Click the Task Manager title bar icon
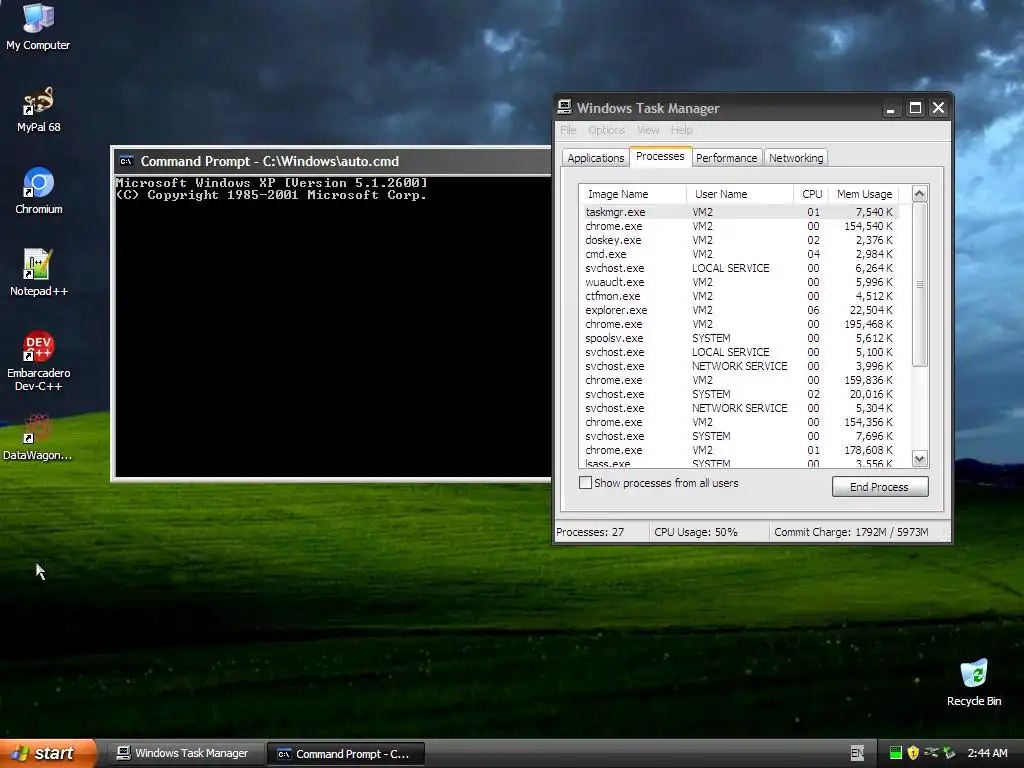 point(564,107)
